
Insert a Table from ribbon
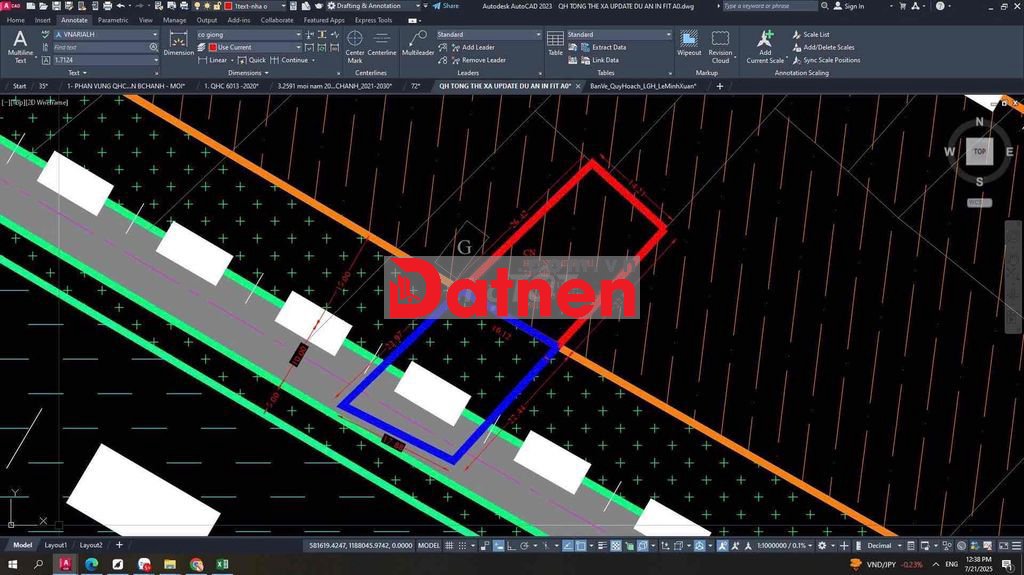555,43
